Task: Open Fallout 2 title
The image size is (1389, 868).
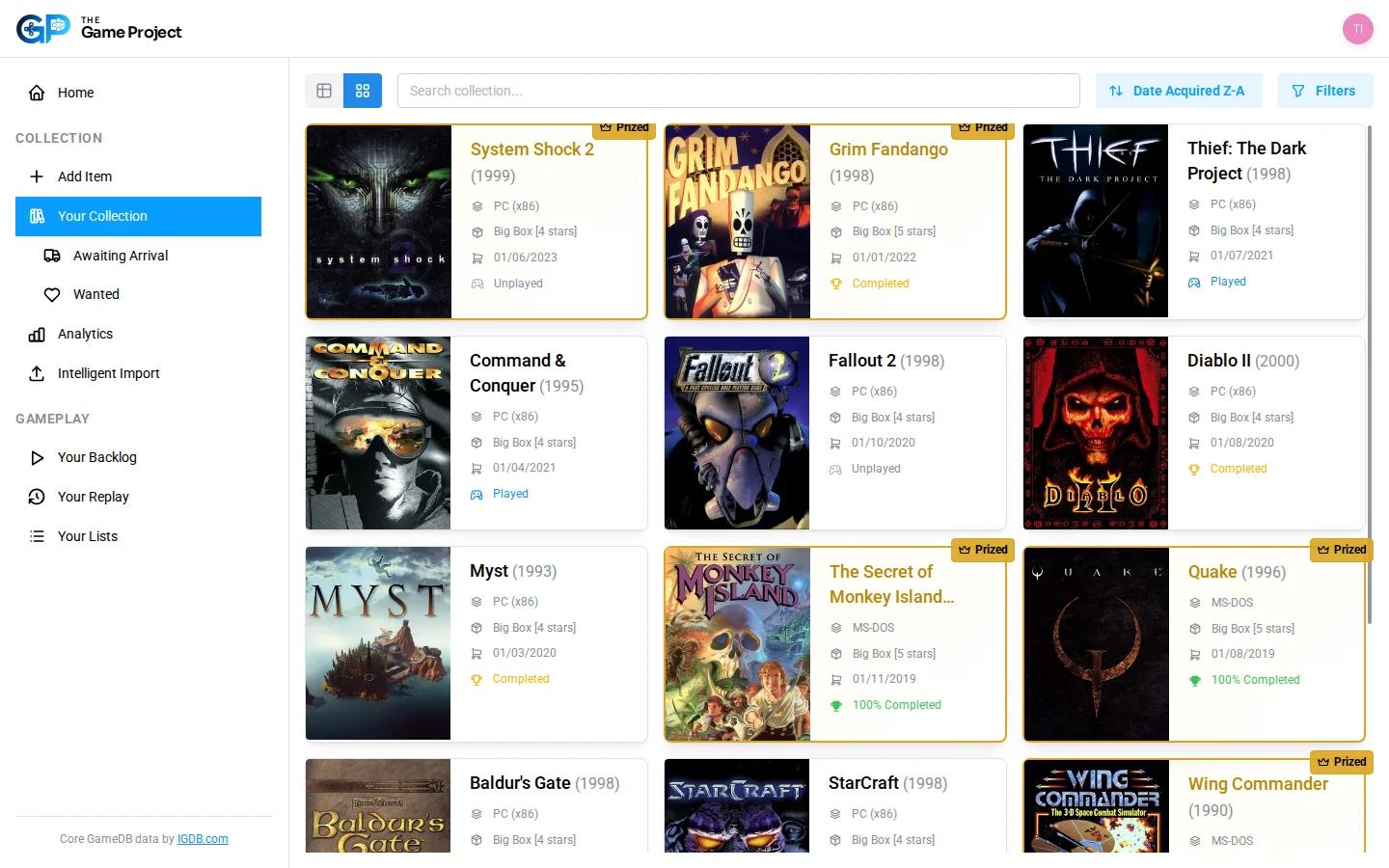Action: [x=862, y=361]
